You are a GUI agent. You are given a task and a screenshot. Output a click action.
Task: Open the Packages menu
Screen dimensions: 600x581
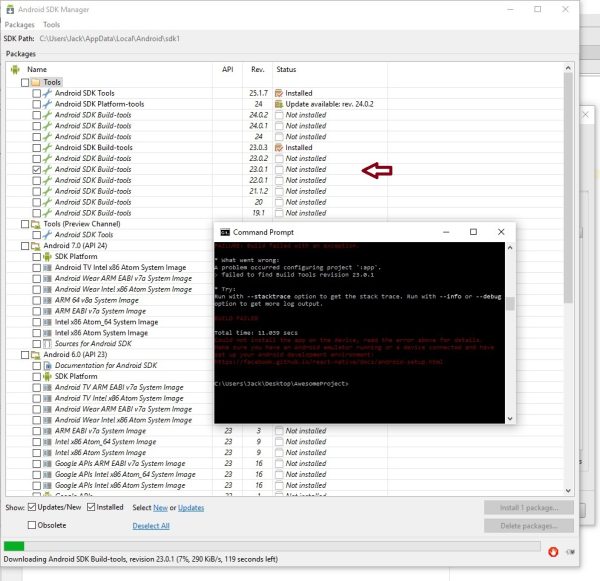click(20, 24)
